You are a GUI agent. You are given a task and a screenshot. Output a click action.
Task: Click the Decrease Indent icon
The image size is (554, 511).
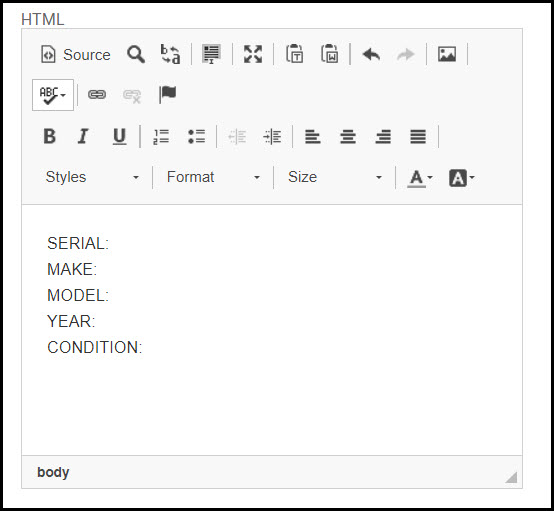(237, 136)
